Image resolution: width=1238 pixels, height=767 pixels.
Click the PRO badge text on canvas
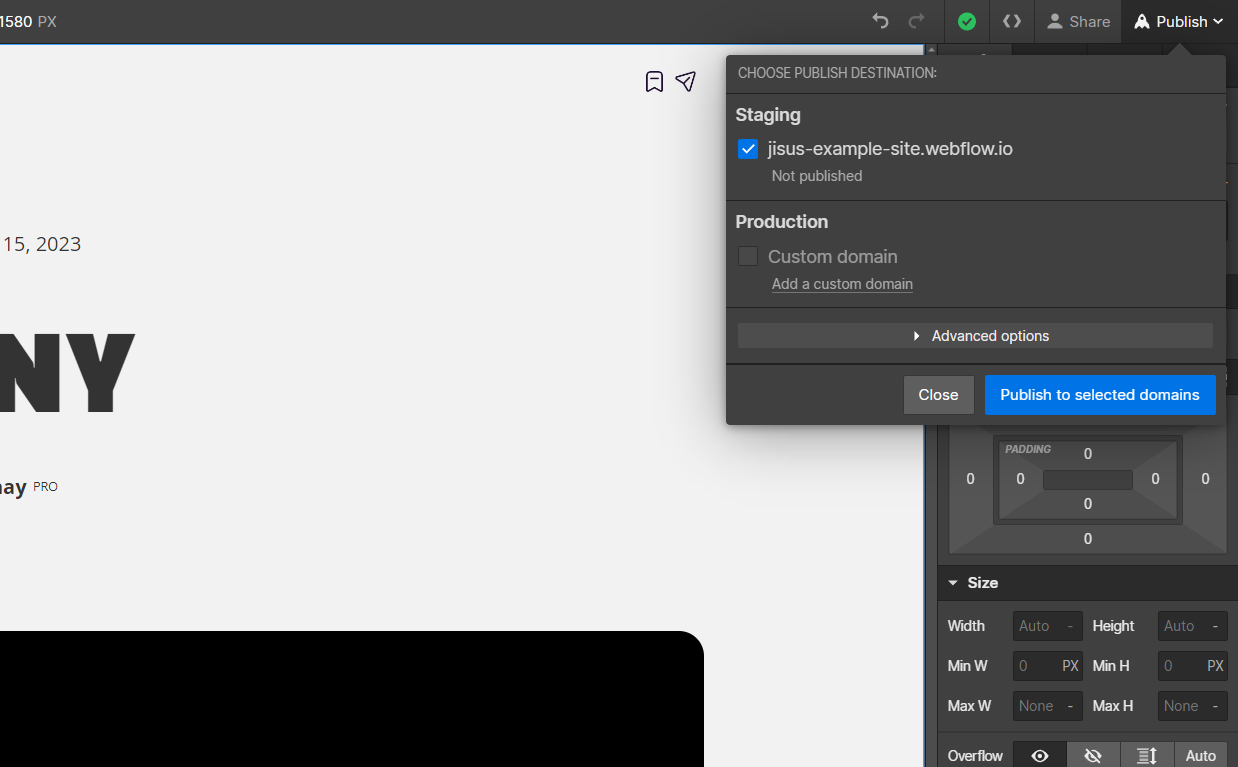(x=45, y=487)
